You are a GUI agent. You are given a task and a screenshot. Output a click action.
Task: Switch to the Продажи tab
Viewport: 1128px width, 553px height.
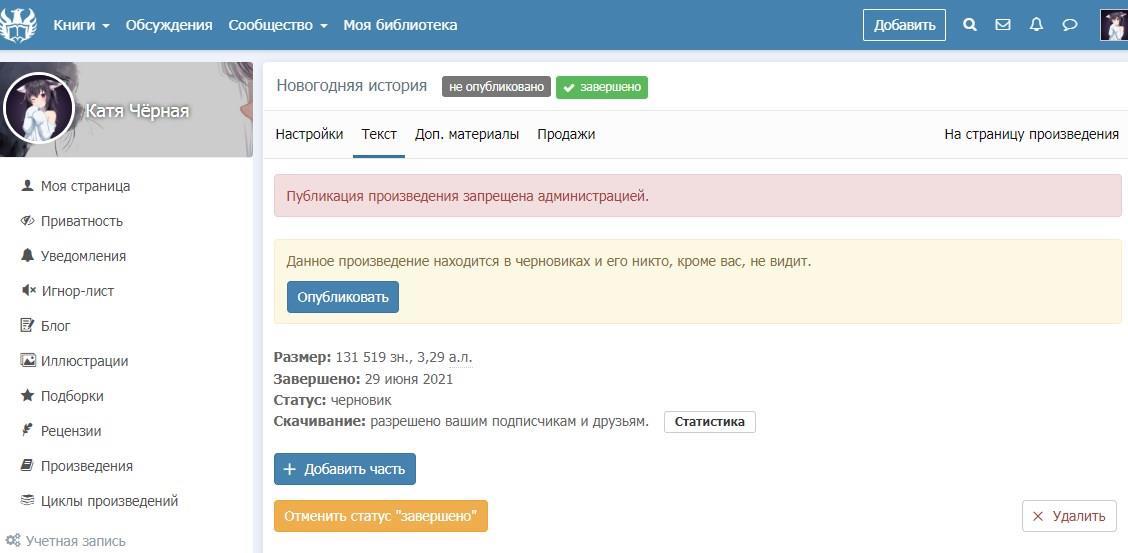pos(566,134)
